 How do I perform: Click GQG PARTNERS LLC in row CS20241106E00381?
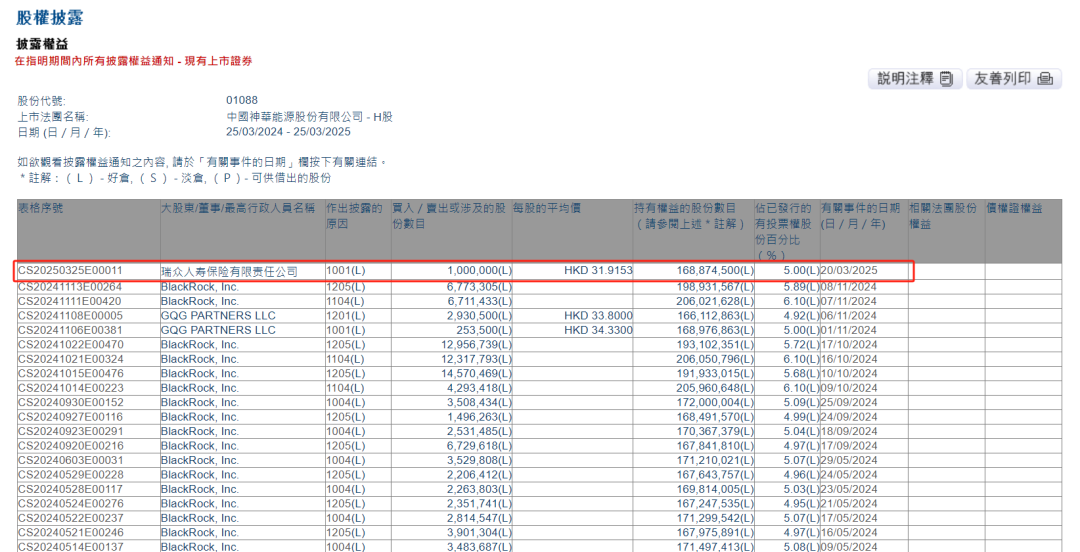point(218,330)
